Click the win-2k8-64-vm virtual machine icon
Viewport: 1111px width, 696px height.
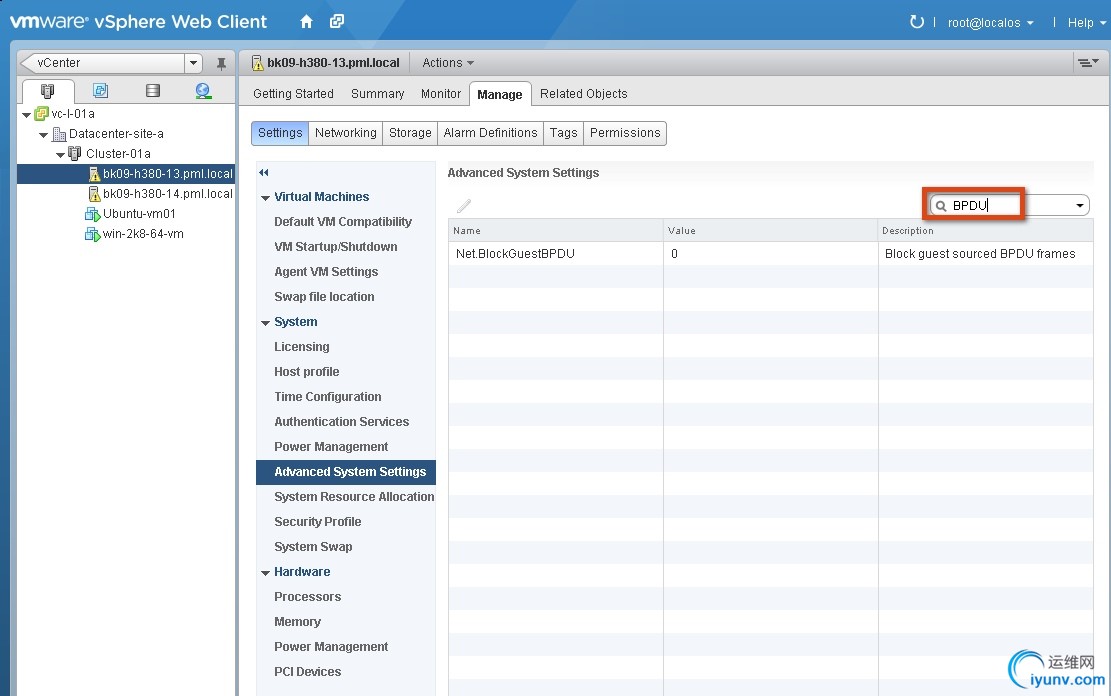tap(92, 234)
